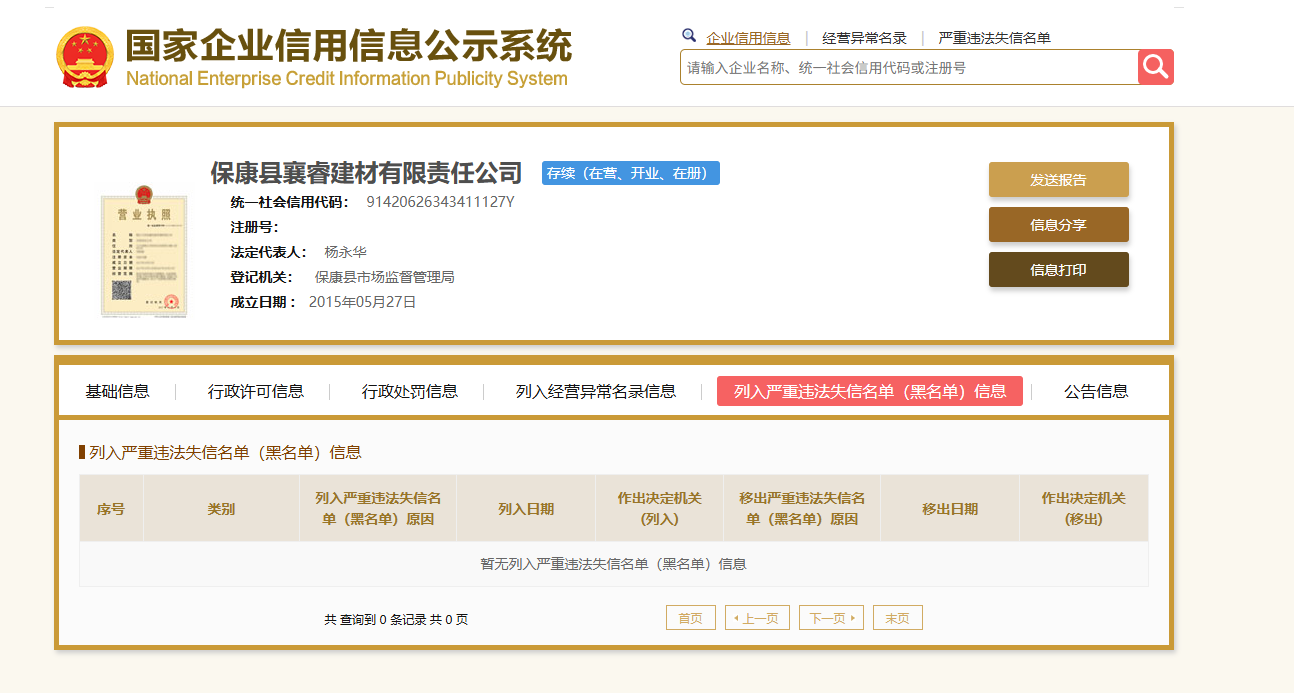The height and width of the screenshot is (693, 1294).
Task: Click the 列入严重违法失信名单（黑名单）原因 column header
Action: click(378, 509)
